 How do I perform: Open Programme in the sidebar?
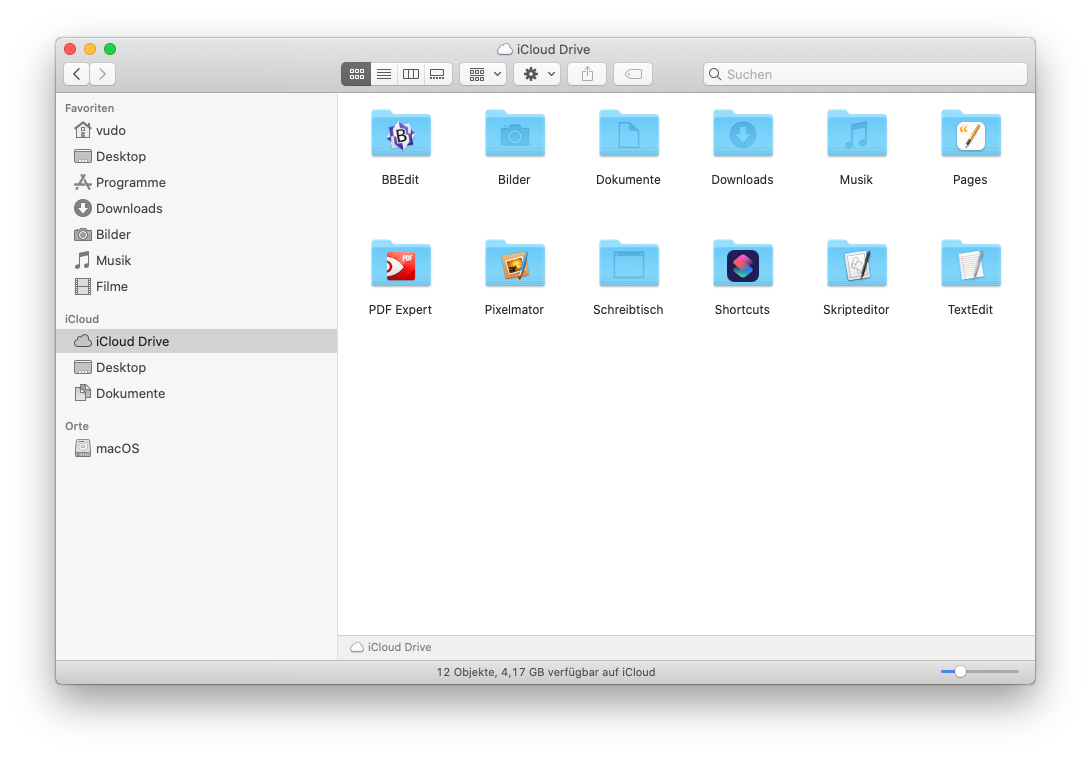(x=196, y=182)
